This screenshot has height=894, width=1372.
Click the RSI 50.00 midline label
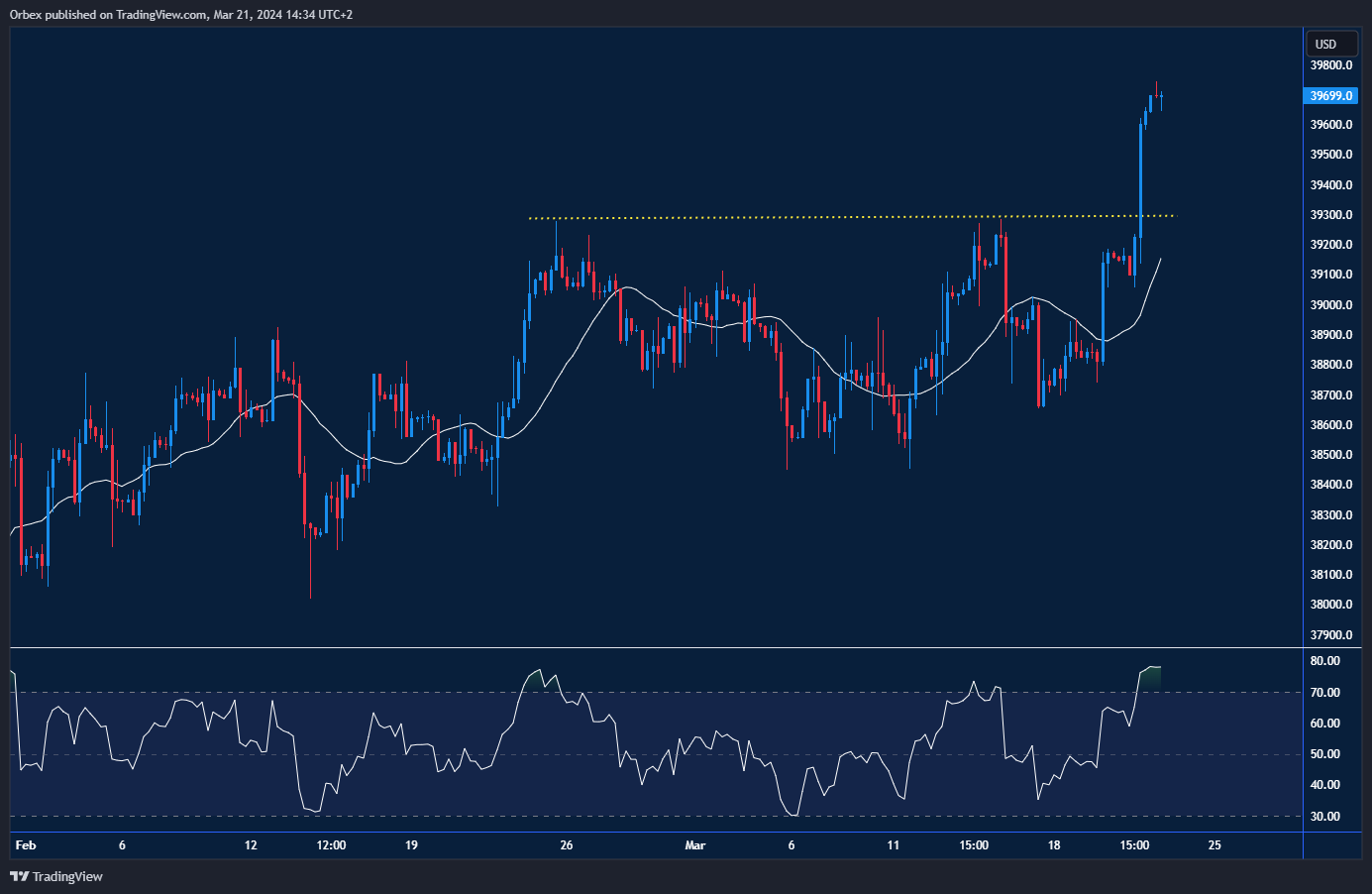click(x=1324, y=754)
